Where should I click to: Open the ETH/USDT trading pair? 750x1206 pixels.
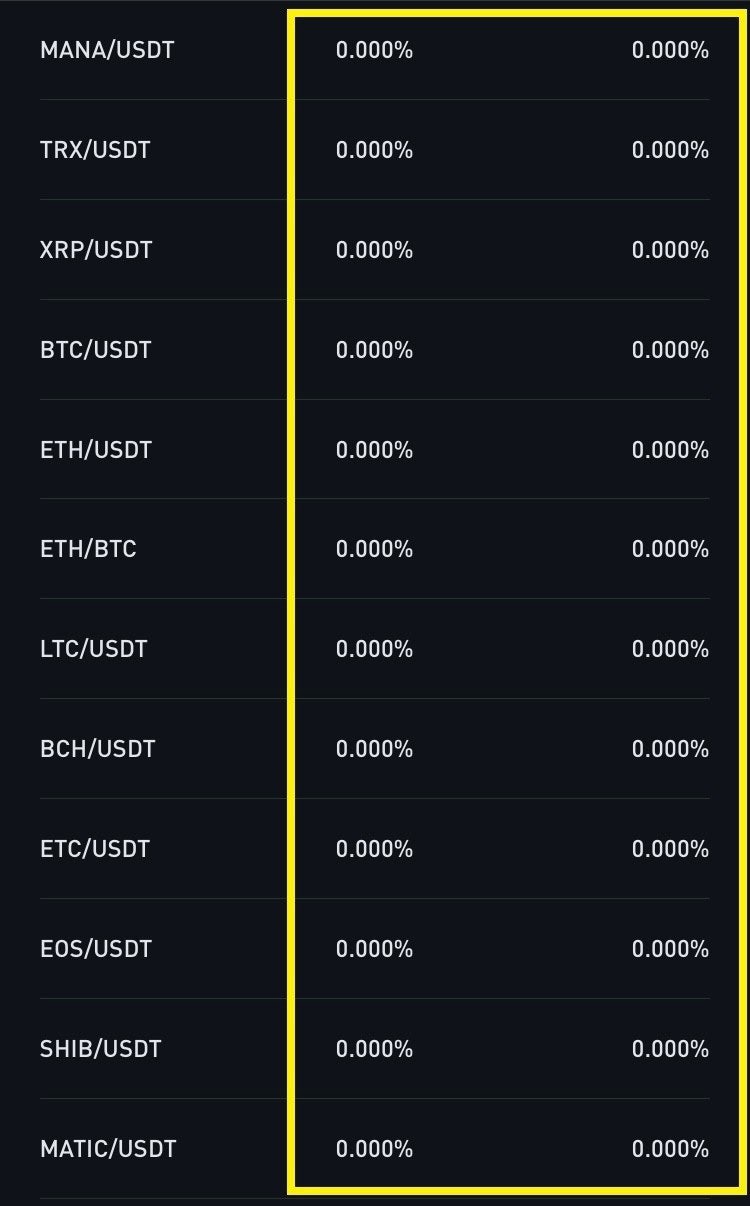click(96, 450)
